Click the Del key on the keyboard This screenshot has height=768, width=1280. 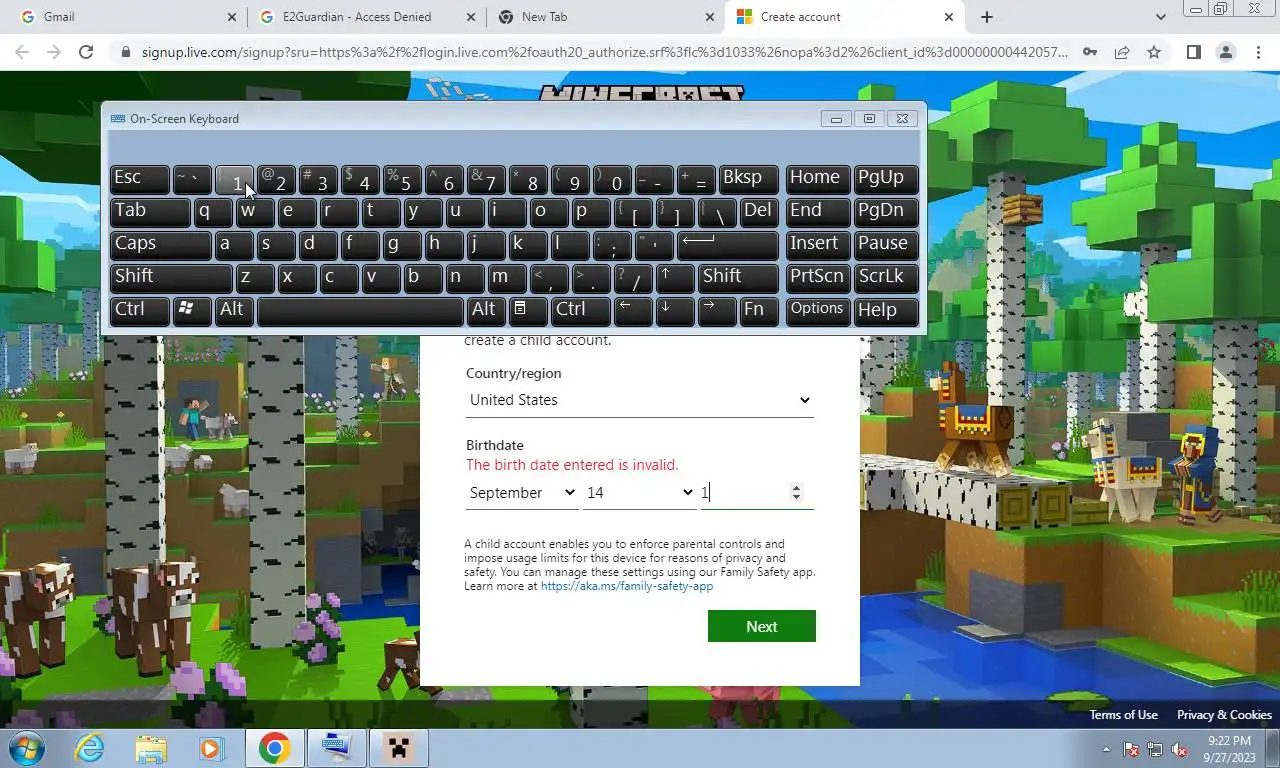pyautogui.click(x=759, y=212)
